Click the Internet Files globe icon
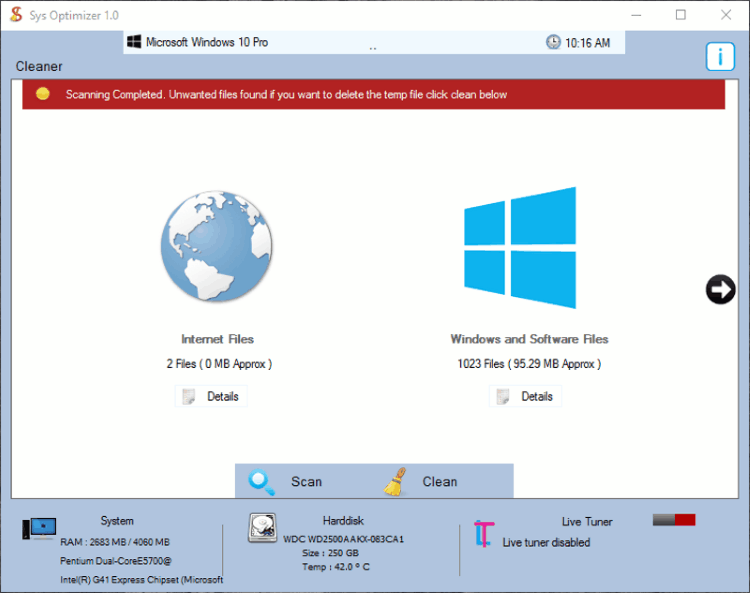The image size is (750, 593). point(217,247)
